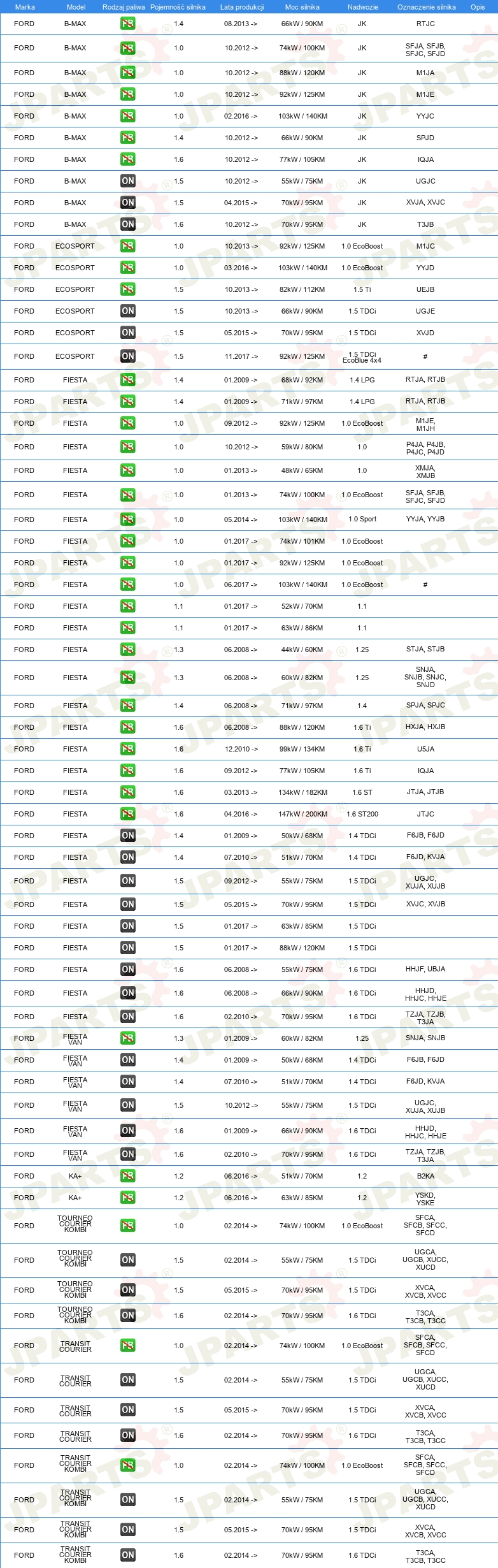Select the ON icon in the ECOSPORT XVJD row
Viewport: 498px width, 1568px height.
click(127, 333)
